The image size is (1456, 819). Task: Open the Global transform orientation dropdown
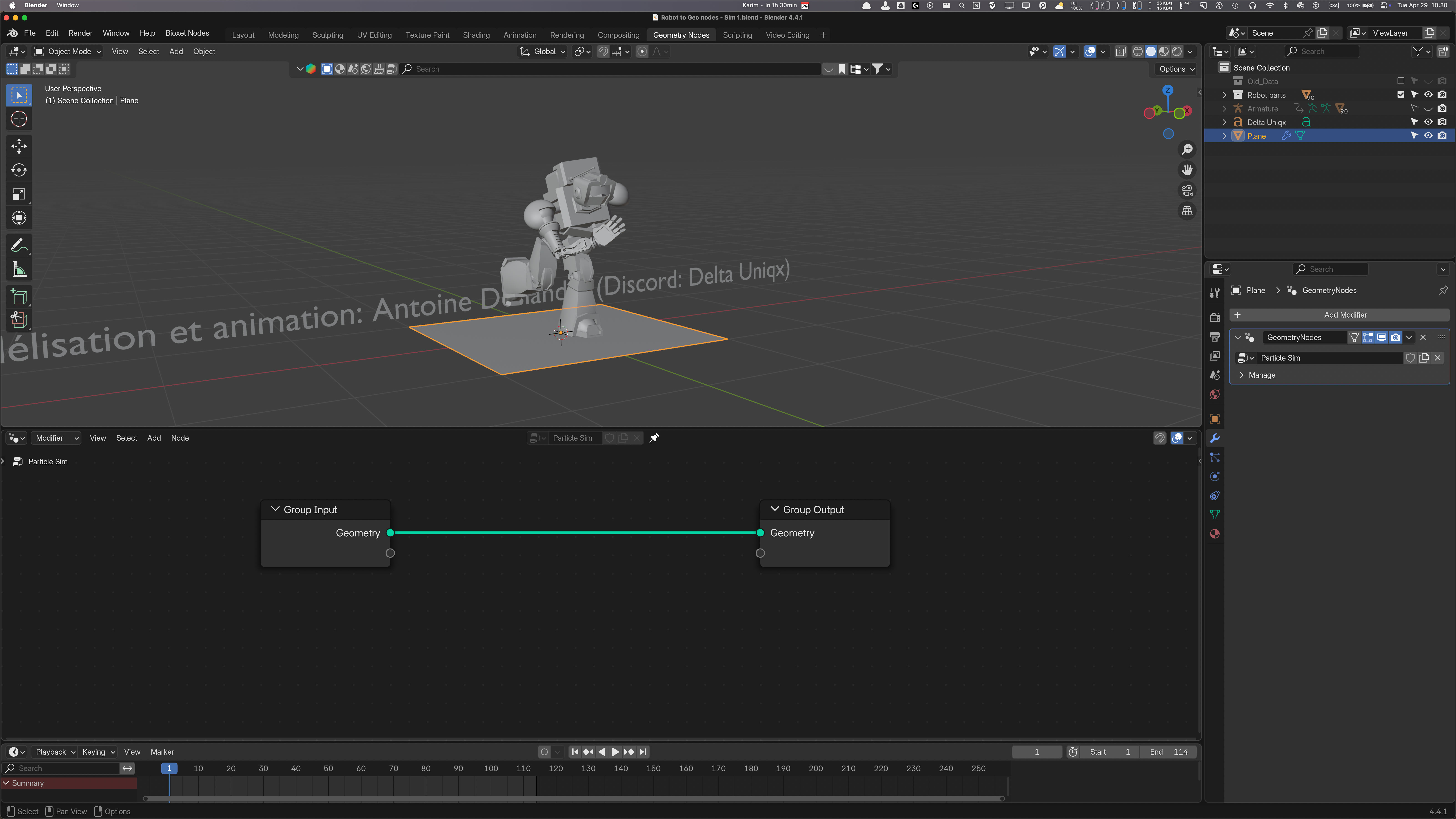(x=543, y=51)
